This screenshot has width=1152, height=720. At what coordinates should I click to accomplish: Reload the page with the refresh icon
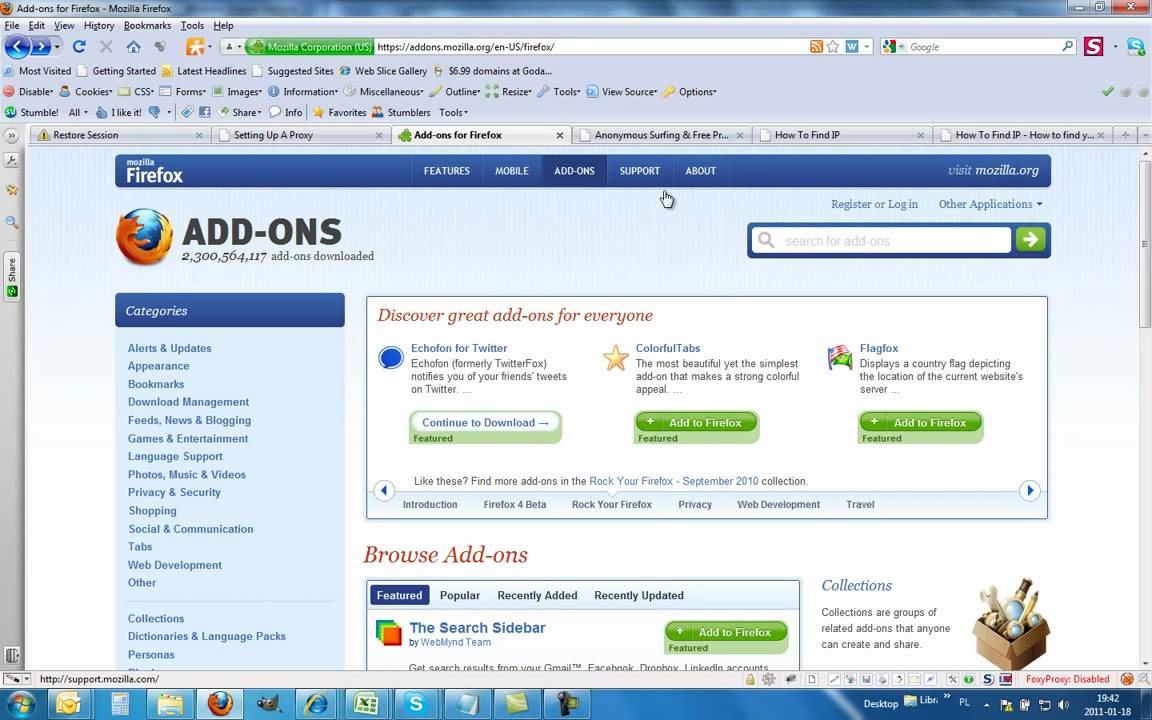click(79, 46)
